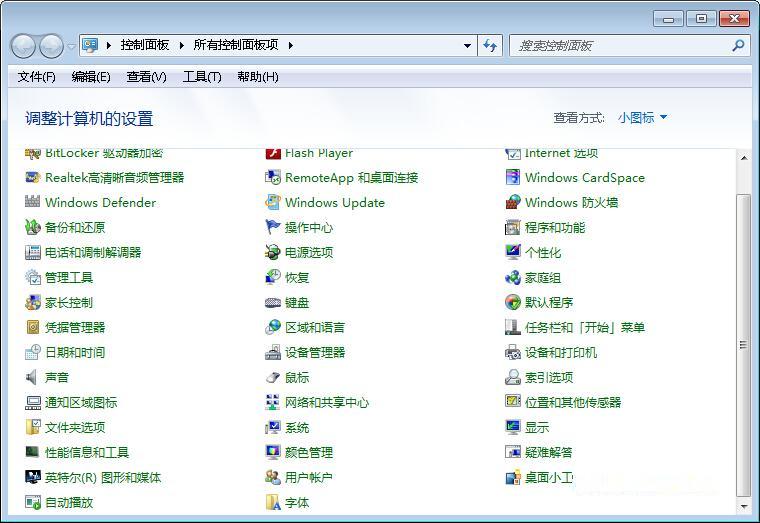The width and height of the screenshot is (760, 523).
Task: Click the 通知区域图标 icon
Action: (32, 402)
